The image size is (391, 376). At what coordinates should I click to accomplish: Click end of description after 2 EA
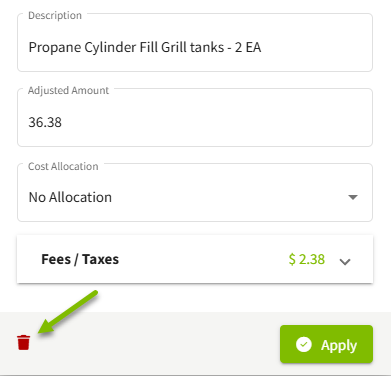[261, 47]
